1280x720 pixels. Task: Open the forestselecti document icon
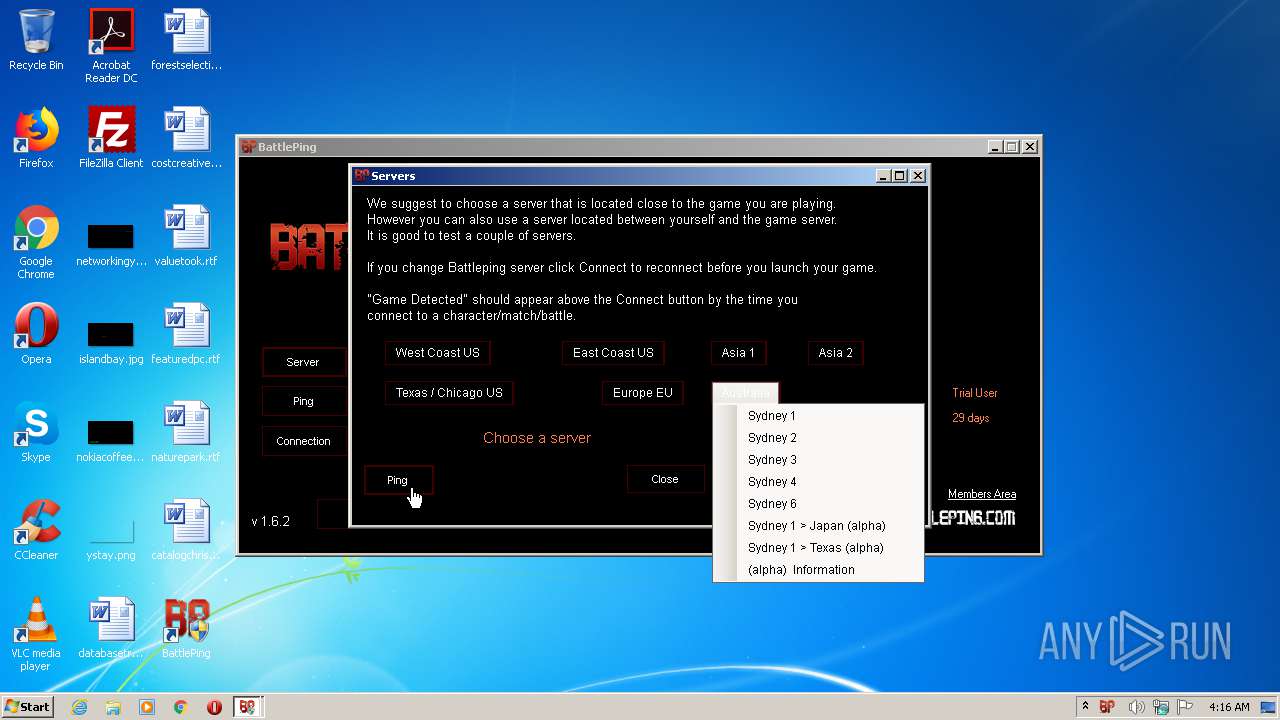(186, 40)
